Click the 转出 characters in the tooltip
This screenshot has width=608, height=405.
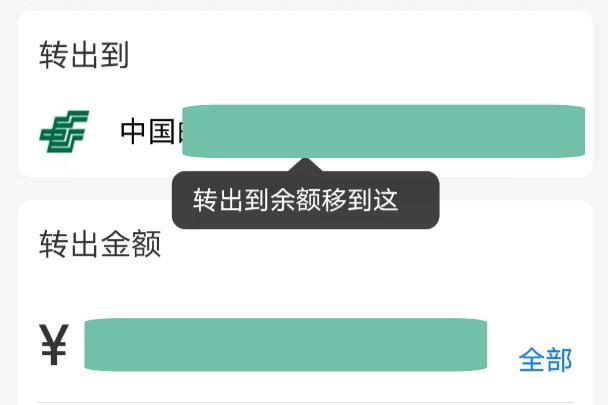click(x=219, y=200)
